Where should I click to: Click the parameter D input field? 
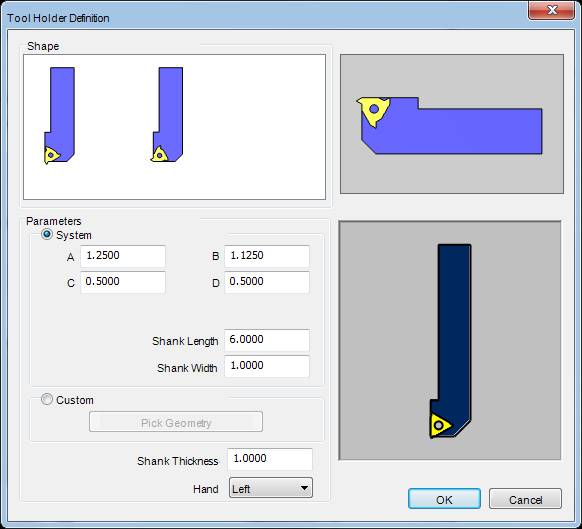tap(267, 282)
